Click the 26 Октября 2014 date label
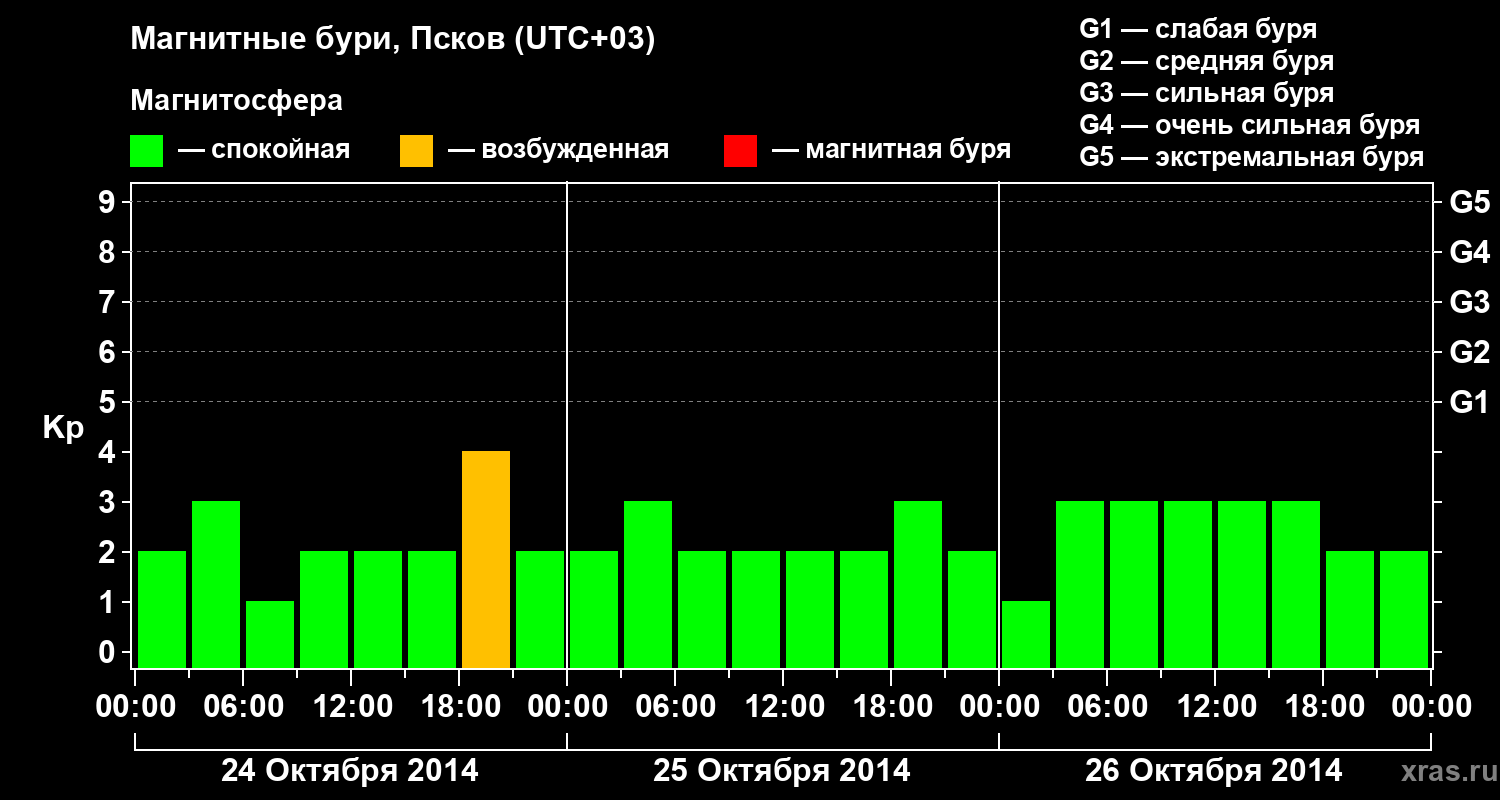The image size is (1500, 800). (x=1214, y=771)
